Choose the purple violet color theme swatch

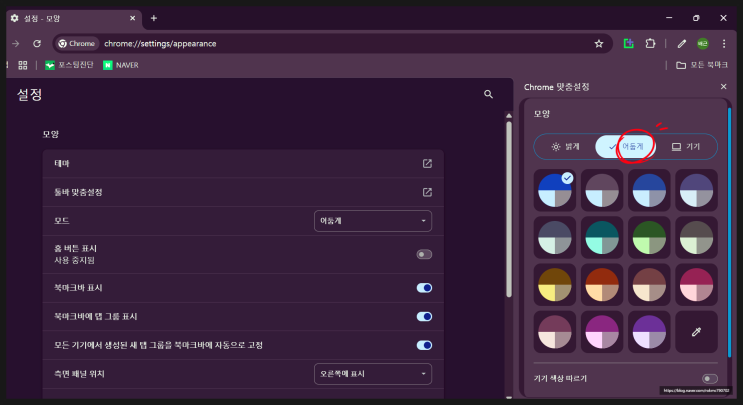[649, 332]
